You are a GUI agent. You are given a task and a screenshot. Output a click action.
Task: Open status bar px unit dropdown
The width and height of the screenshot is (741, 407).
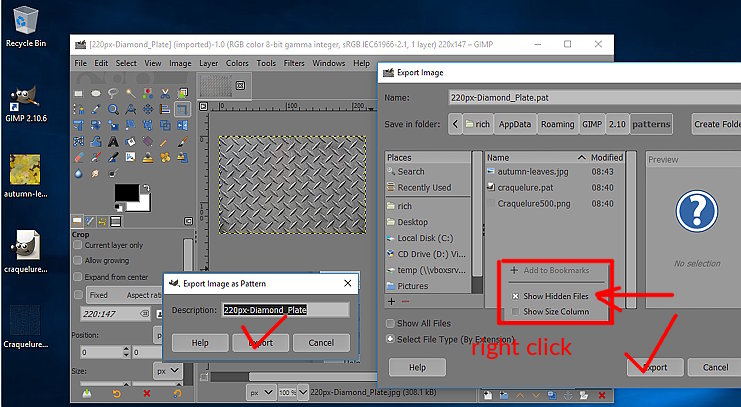click(x=261, y=392)
